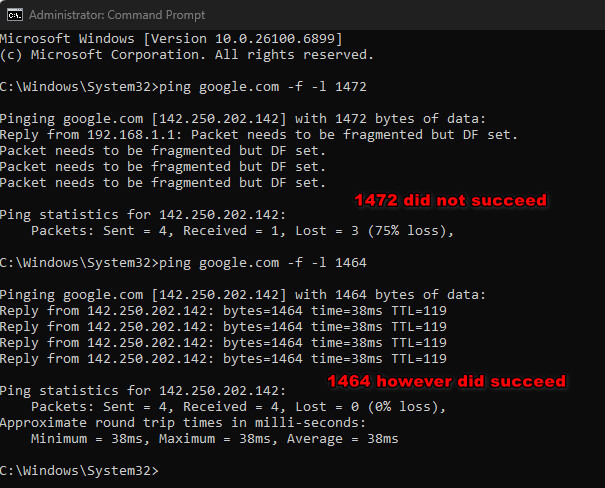The image size is (605, 488).
Task: Click the Microsoft Corporation copyright line
Action: (187, 55)
